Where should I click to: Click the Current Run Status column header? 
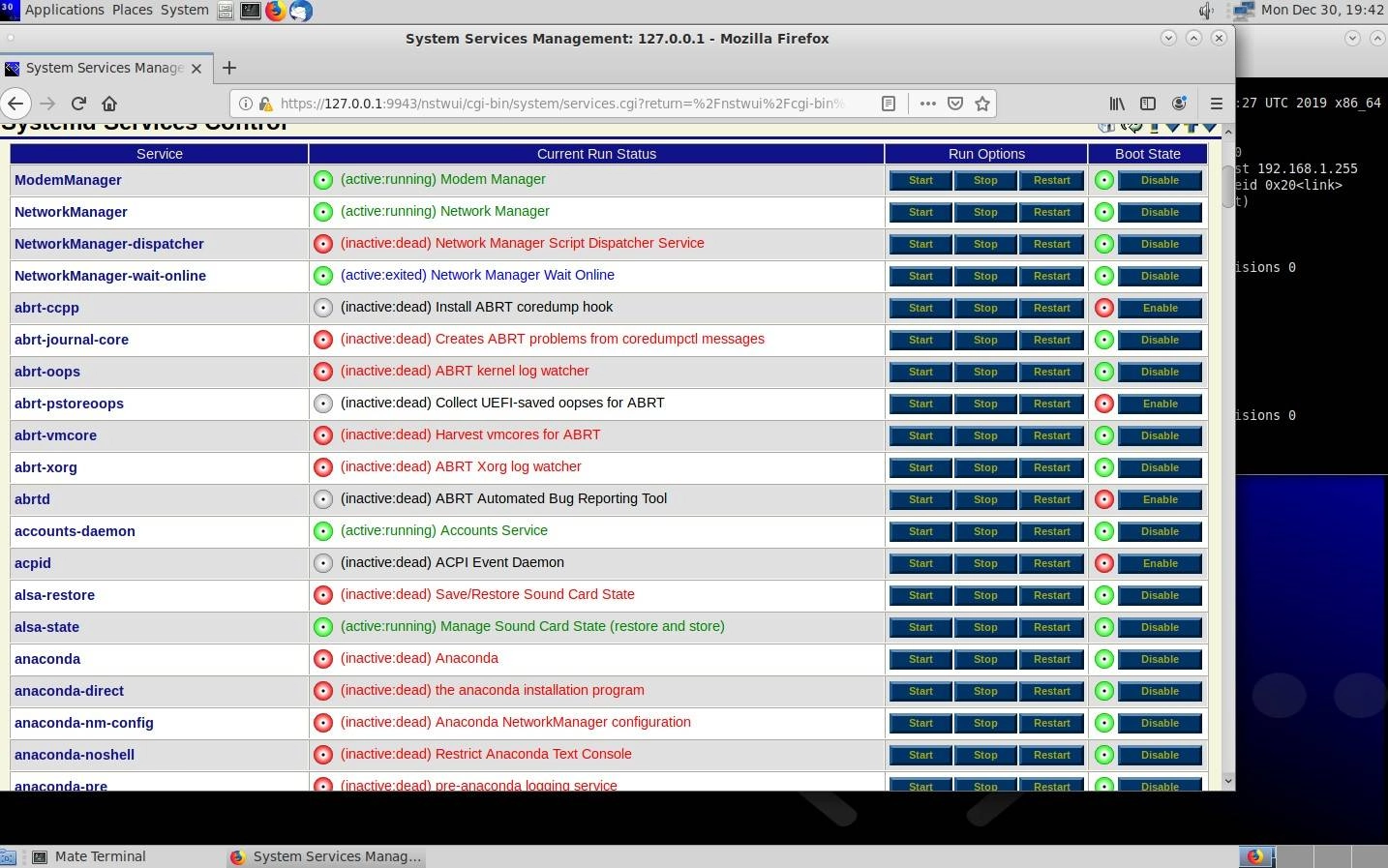click(596, 154)
